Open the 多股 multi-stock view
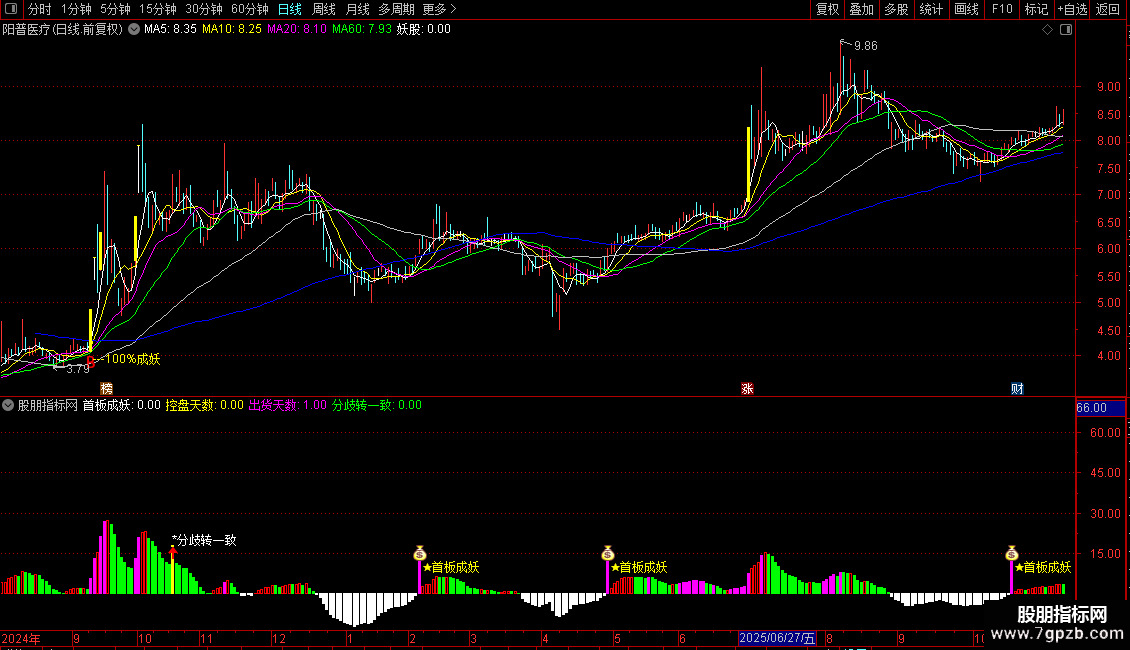Image resolution: width=1130 pixels, height=650 pixels. point(896,9)
